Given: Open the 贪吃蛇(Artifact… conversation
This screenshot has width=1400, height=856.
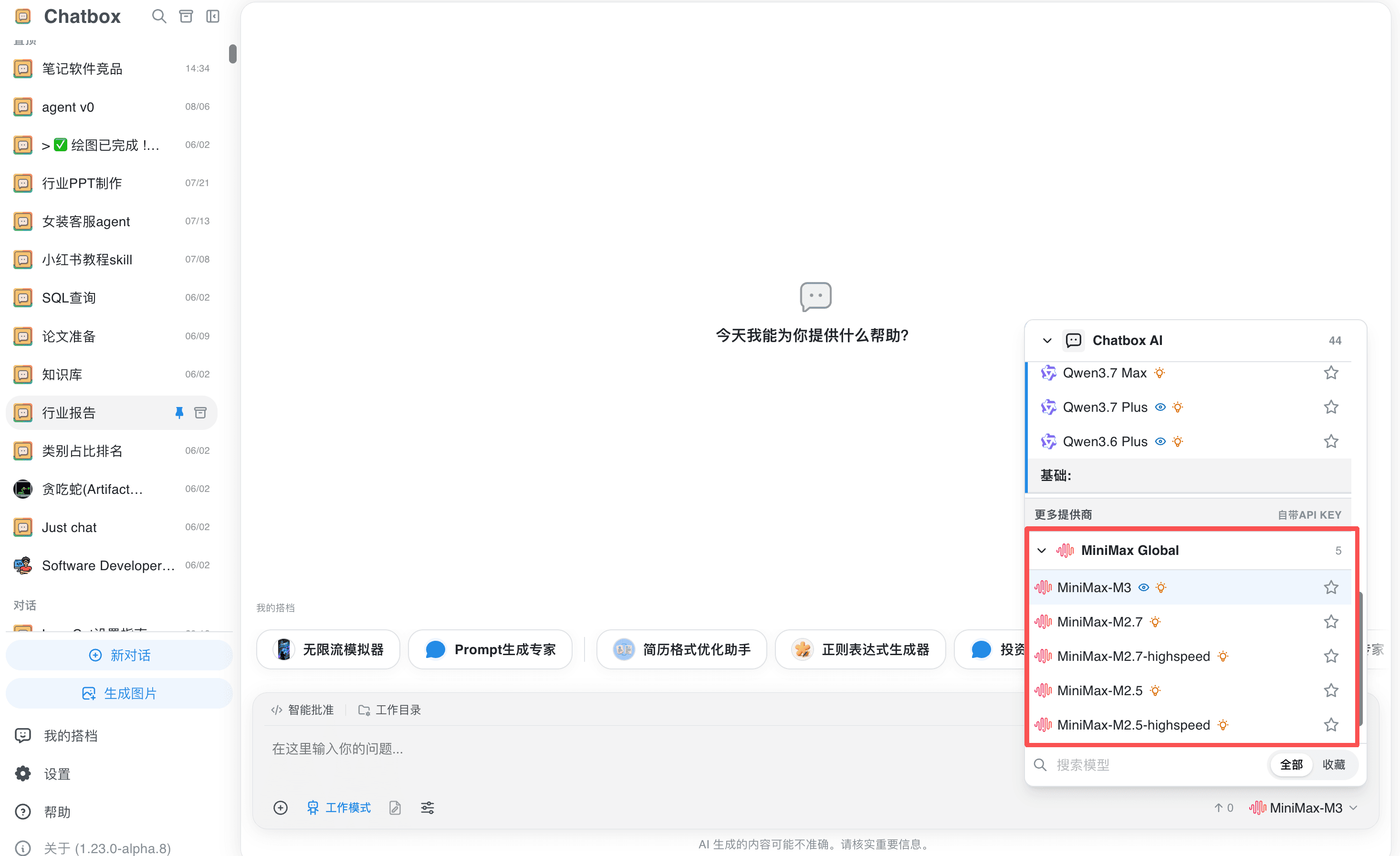Looking at the screenshot, I should pos(111,489).
